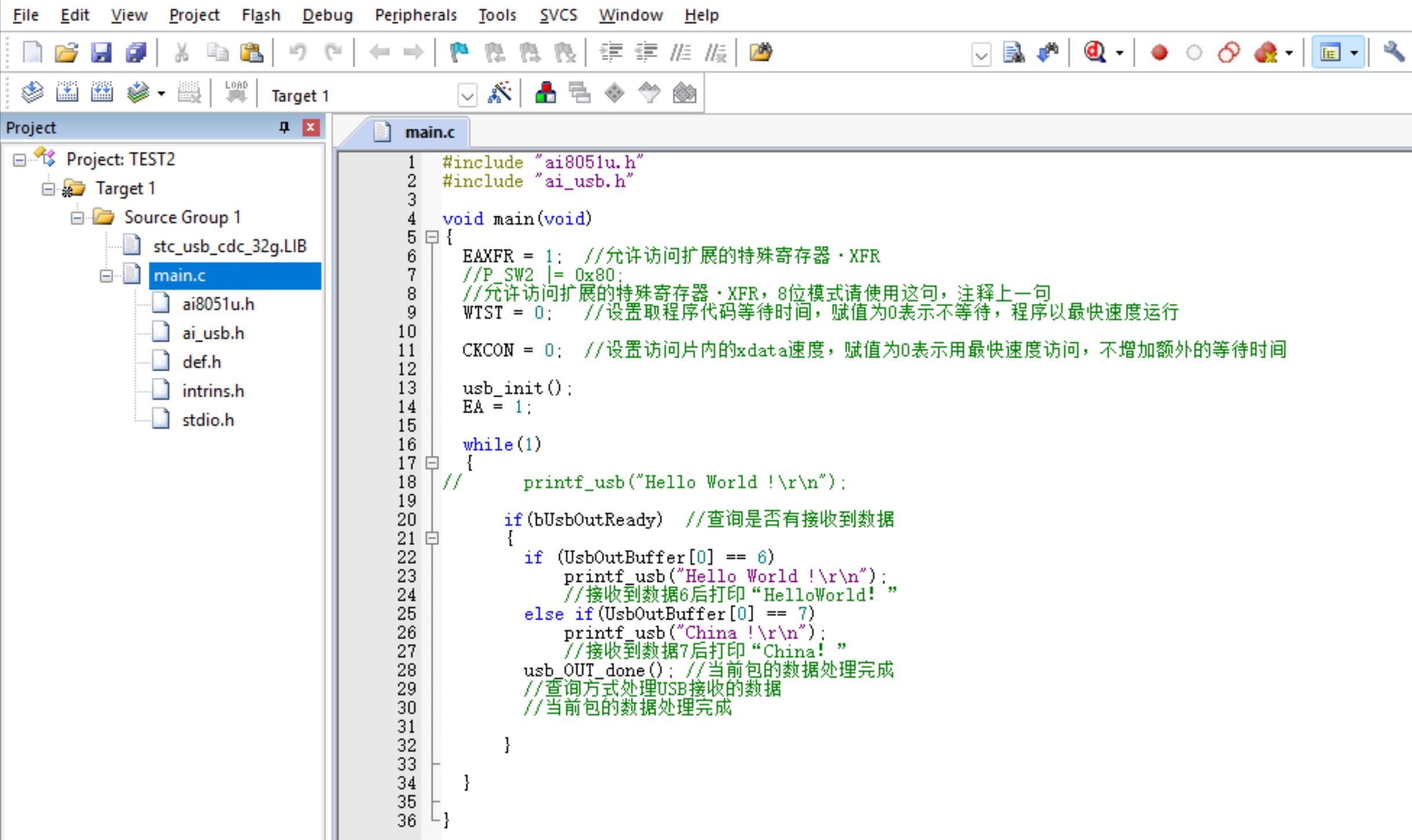Image resolution: width=1412 pixels, height=840 pixels.
Task: Unindent the selected lines icon
Action: pyautogui.click(x=646, y=52)
